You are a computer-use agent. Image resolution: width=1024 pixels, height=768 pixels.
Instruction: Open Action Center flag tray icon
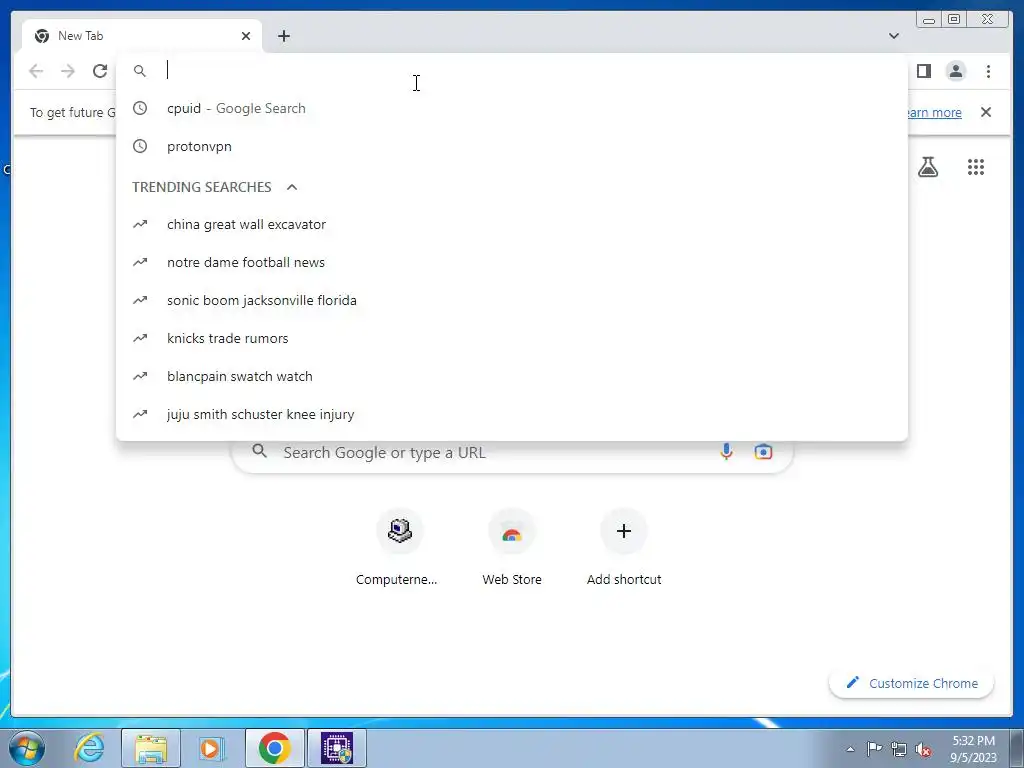pos(874,749)
